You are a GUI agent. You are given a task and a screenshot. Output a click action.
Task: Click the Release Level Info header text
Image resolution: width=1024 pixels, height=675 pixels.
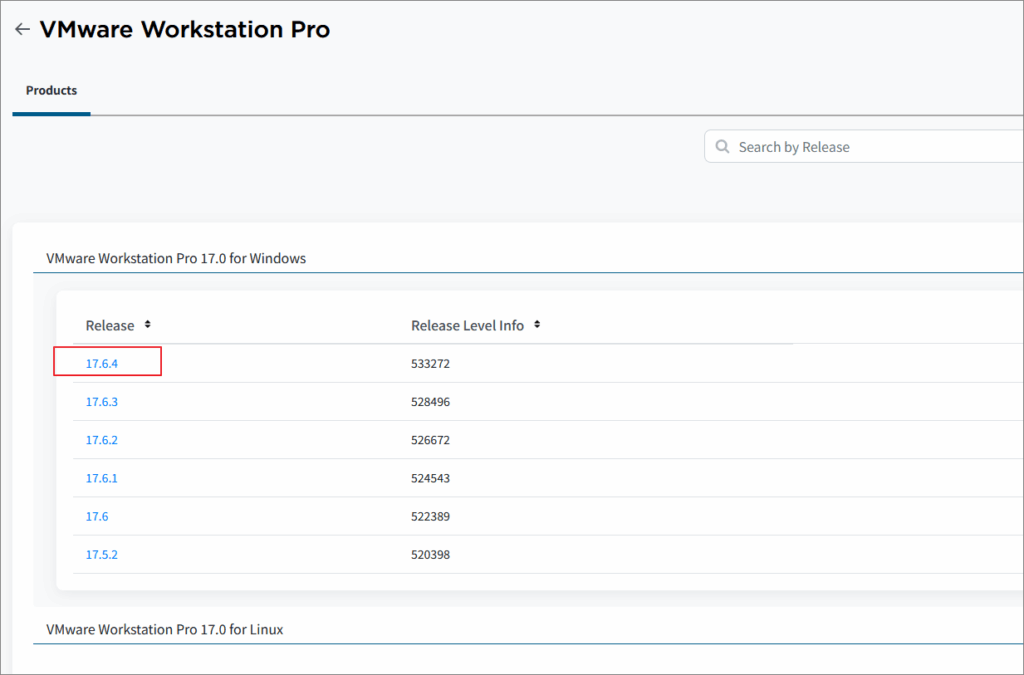(x=467, y=325)
